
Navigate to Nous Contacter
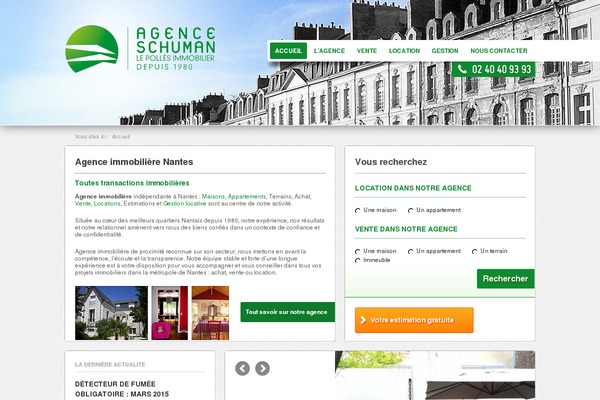coord(498,50)
